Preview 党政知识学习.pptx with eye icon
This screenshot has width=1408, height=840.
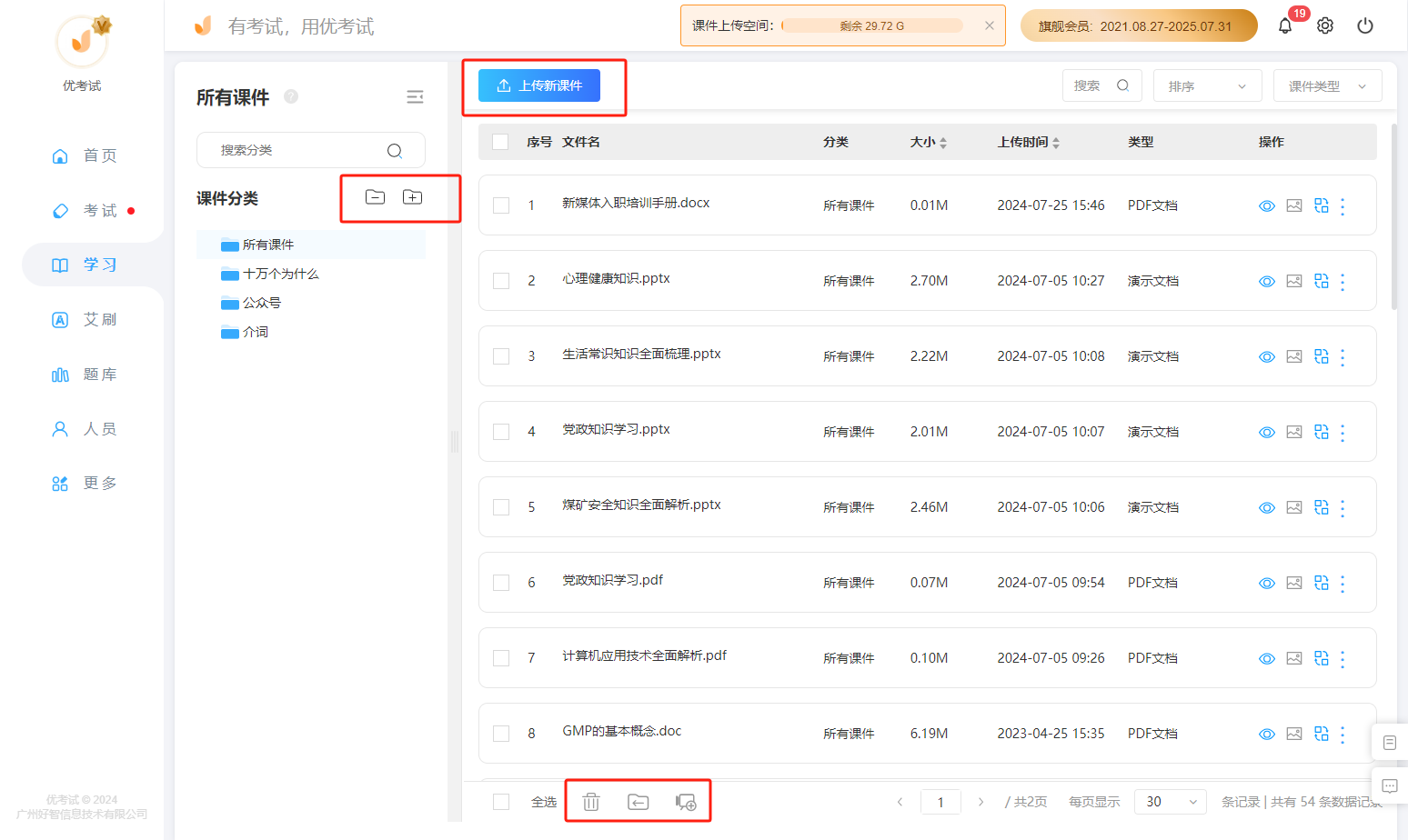point(1267,433)
